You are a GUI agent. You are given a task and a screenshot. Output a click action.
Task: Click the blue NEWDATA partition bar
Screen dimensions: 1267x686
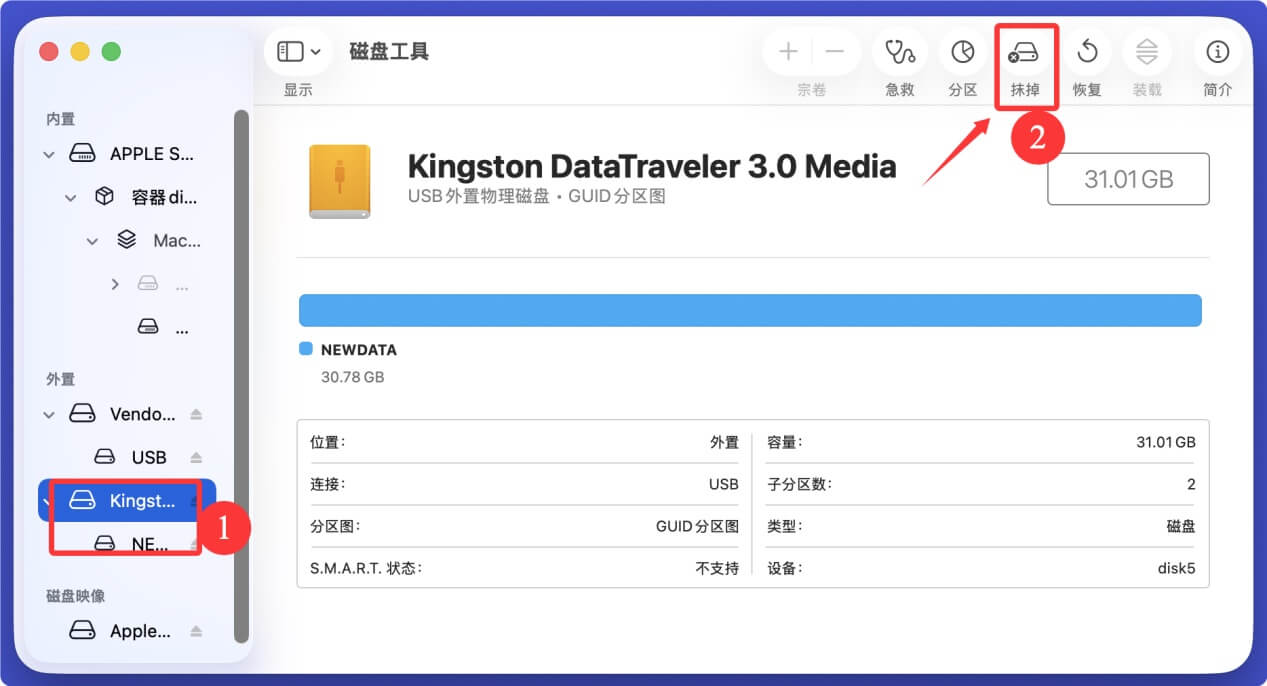click(750, 310)
